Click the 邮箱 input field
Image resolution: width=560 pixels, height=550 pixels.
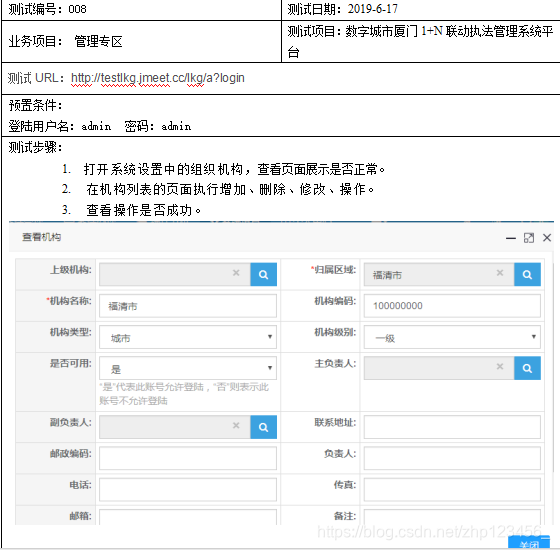tap(188, 517)
